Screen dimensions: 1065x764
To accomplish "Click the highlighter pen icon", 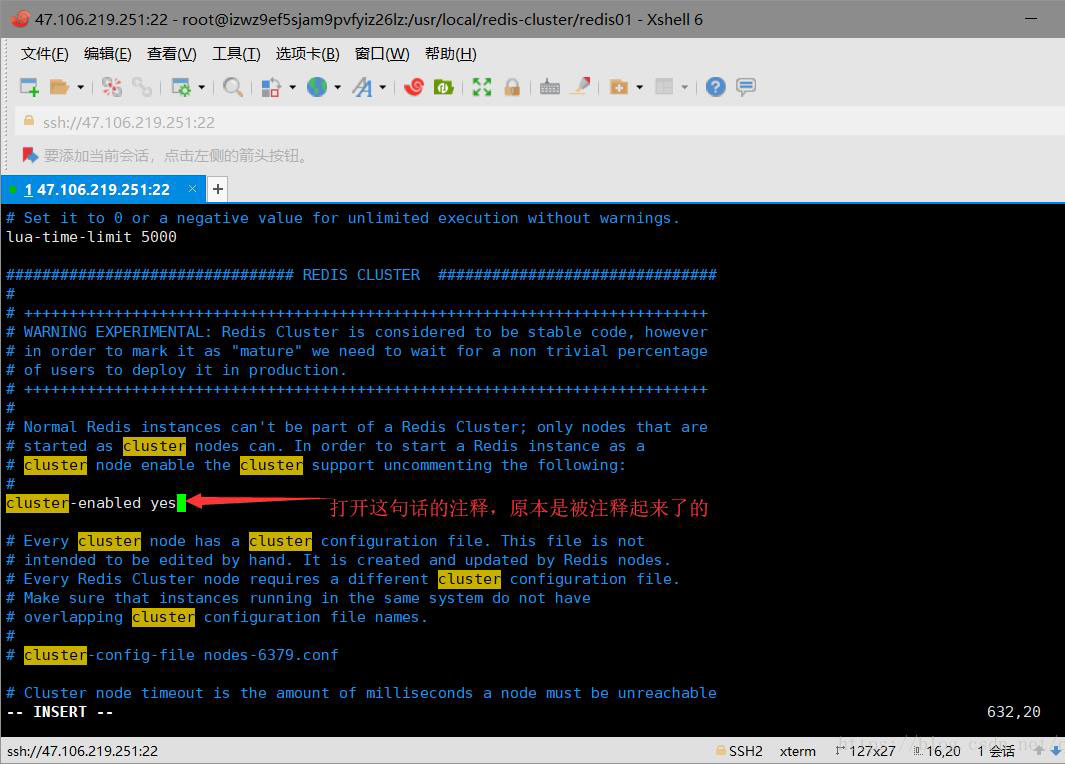I will coord(581,86).
